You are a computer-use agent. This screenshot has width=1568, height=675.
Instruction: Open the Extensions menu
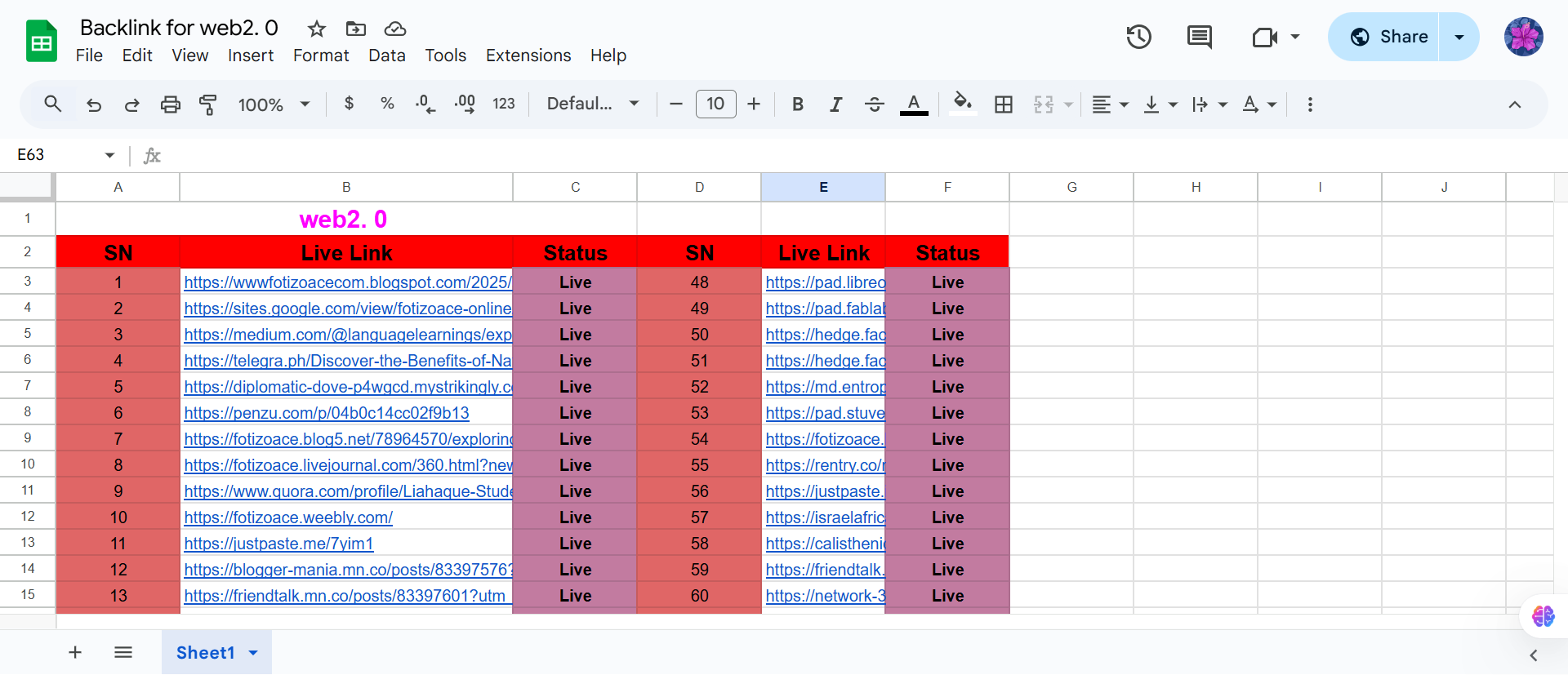528,56
